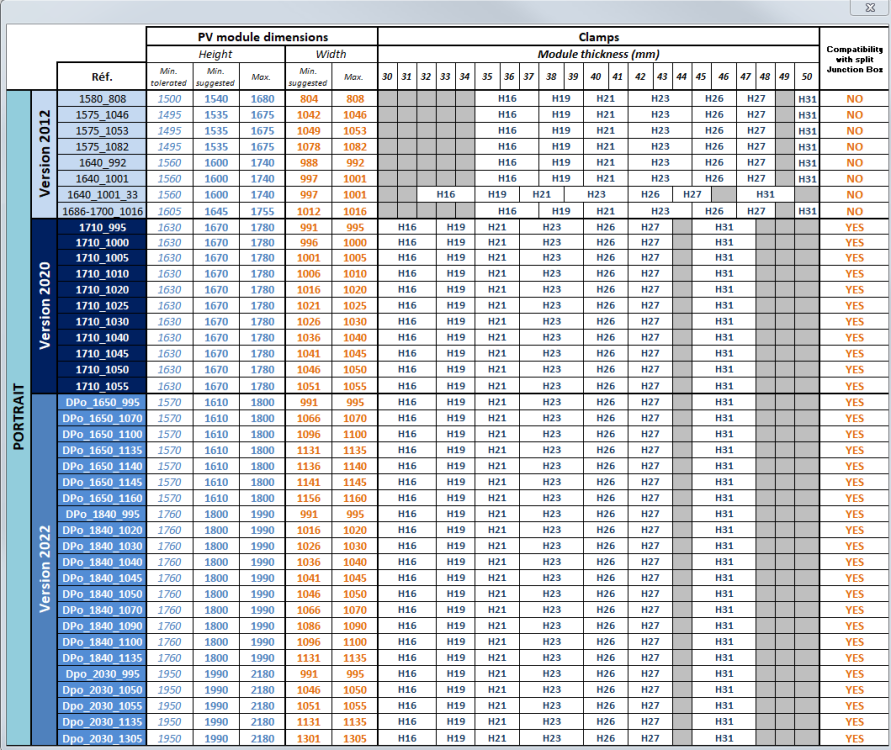This screenshot has height=750, width=891.
Task: Select the YES cell for 1710_1055
Action: tap(855, 386)
